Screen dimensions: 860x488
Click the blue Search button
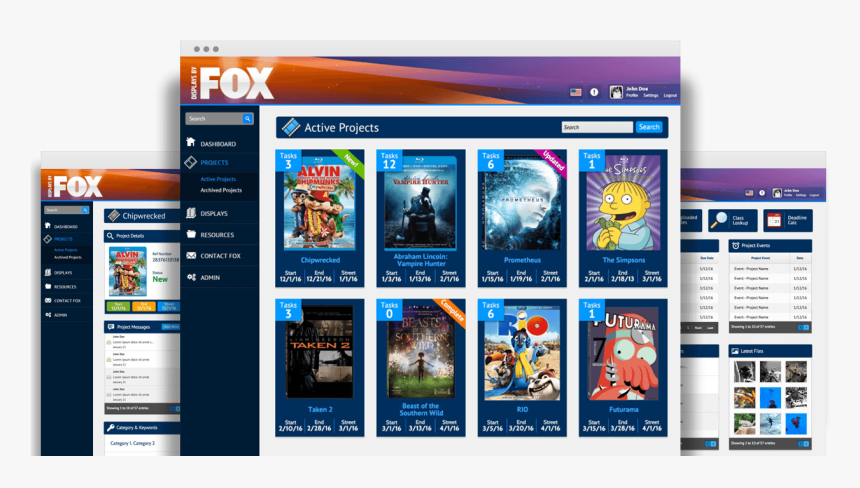[x=649, y=127]
